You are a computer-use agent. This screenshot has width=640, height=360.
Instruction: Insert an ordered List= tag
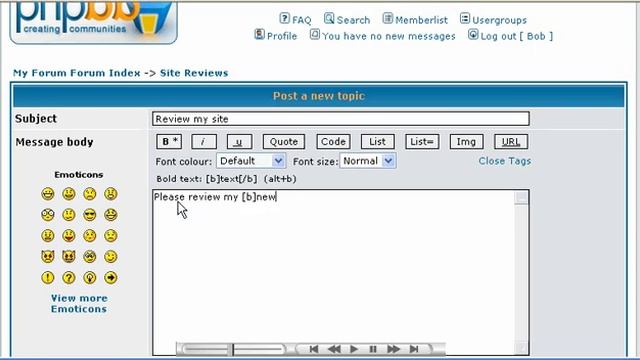[422, 142]
